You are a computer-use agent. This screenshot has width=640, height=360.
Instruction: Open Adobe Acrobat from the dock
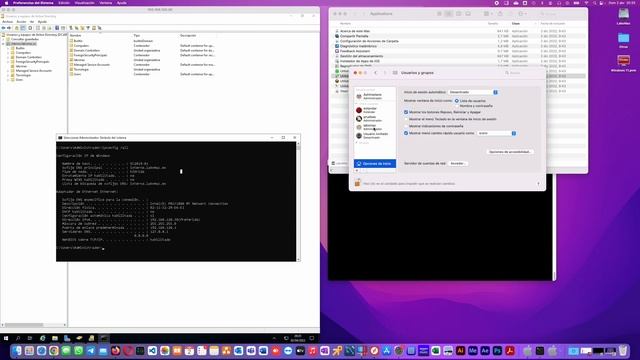509,351
